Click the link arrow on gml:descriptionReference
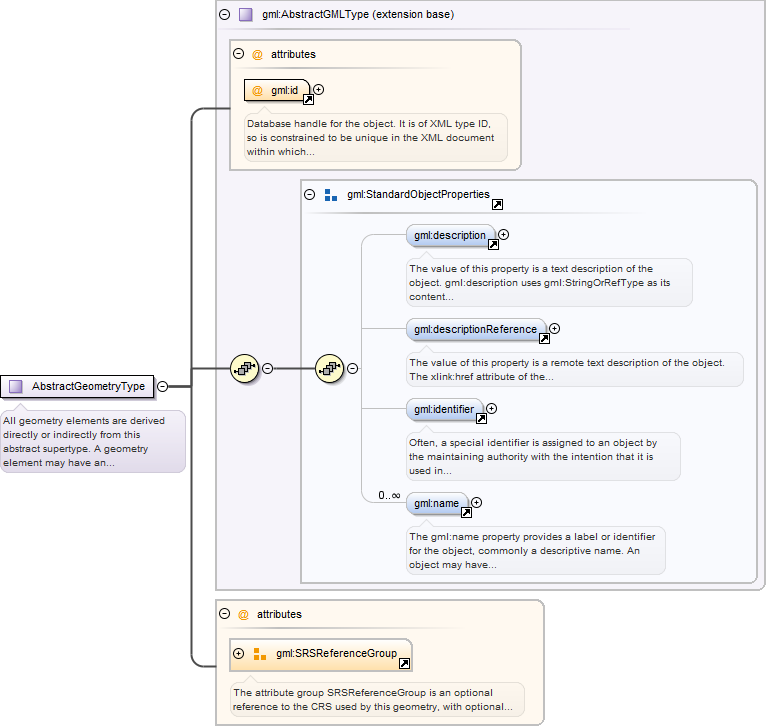 point(543,338)
